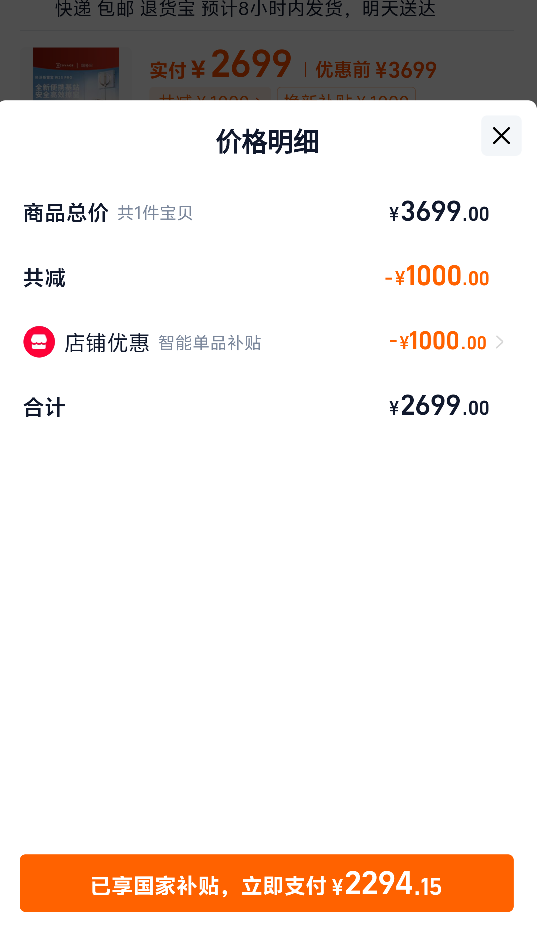The width and height of the screenshot is (537, 929).
Task: Pay now via 立即支付 ¥2294.15 button
Action: click(x=267, y=883)
